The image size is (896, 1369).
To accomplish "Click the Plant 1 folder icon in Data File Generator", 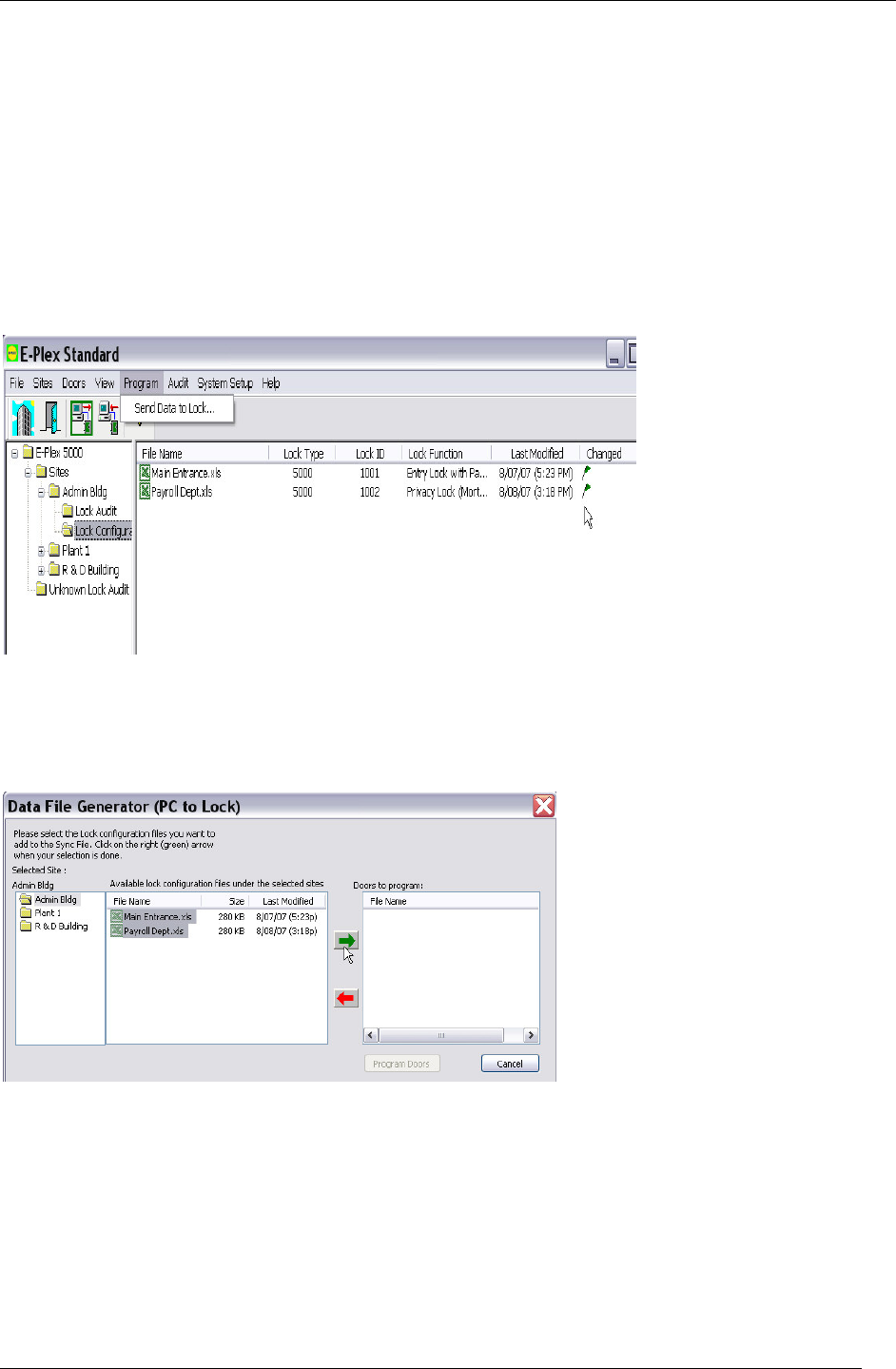I will (x=26, y=912).
